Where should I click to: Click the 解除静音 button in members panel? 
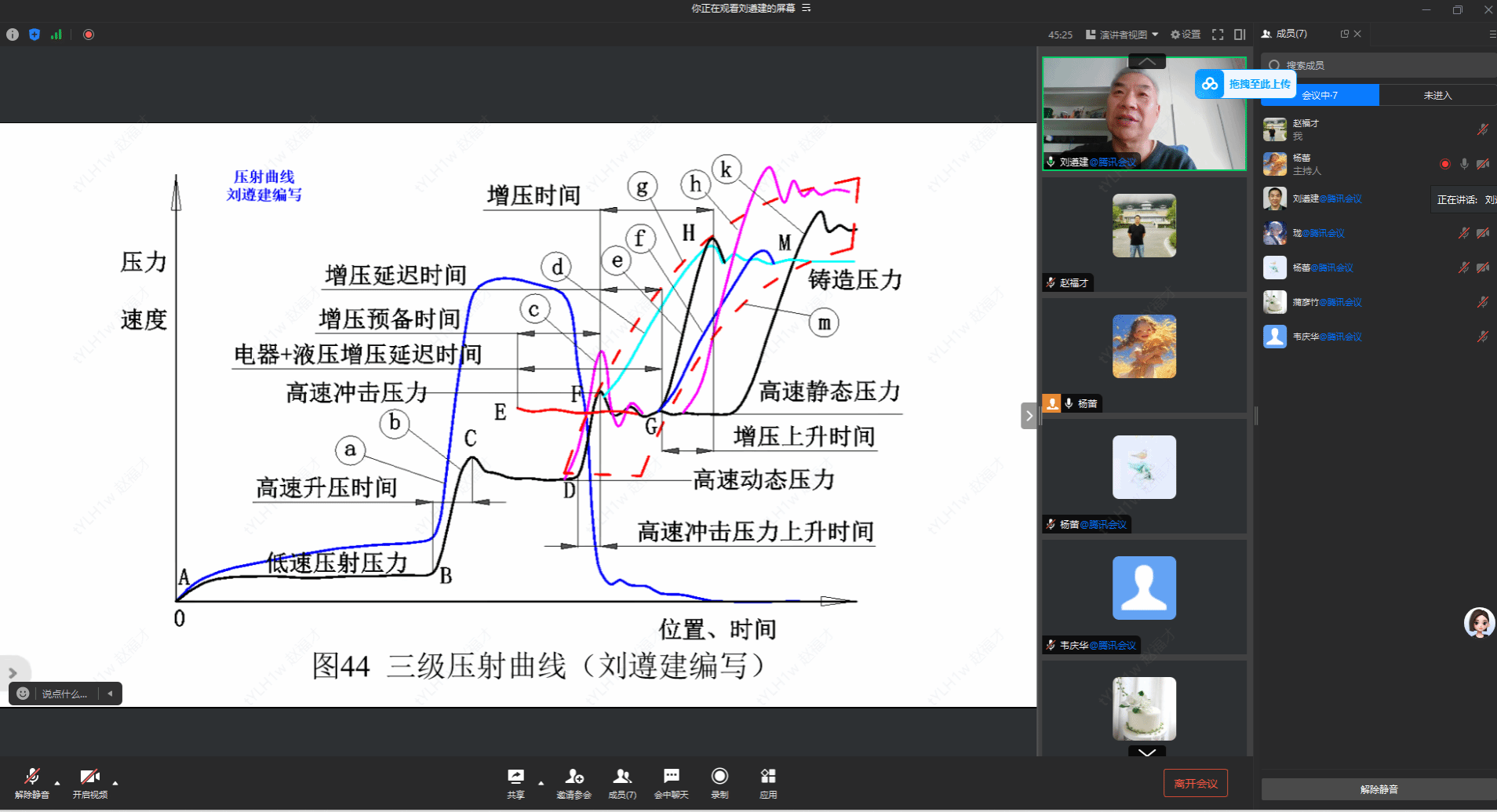[x=1379, y=789]
